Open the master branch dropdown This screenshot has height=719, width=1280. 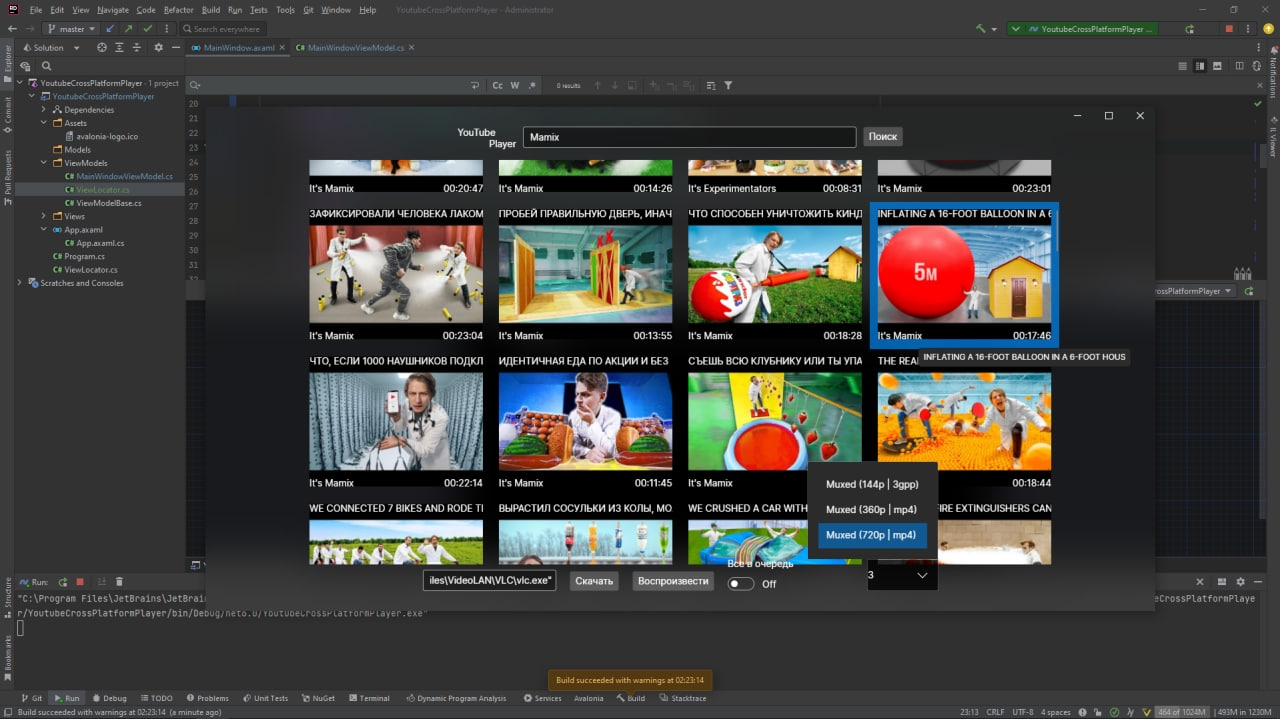[x=71, y=29]
